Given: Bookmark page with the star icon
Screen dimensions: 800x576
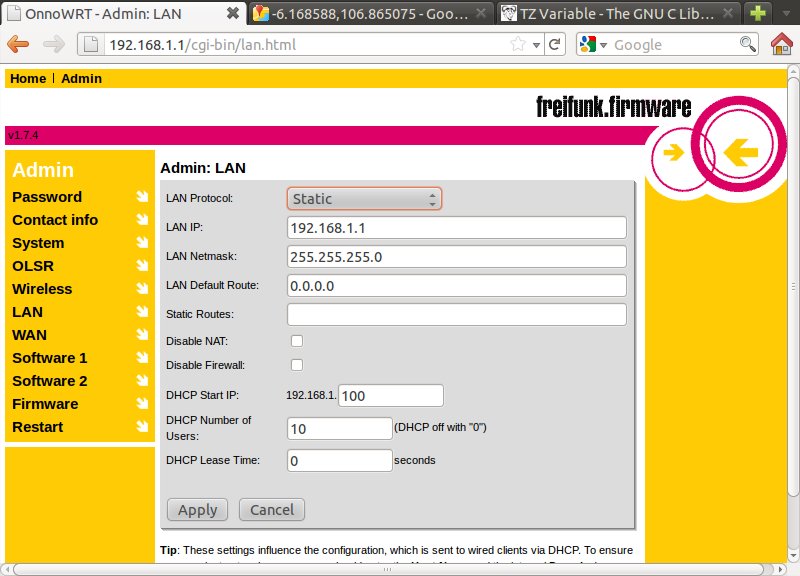Looking at the screenshot, I should [518, 45].
